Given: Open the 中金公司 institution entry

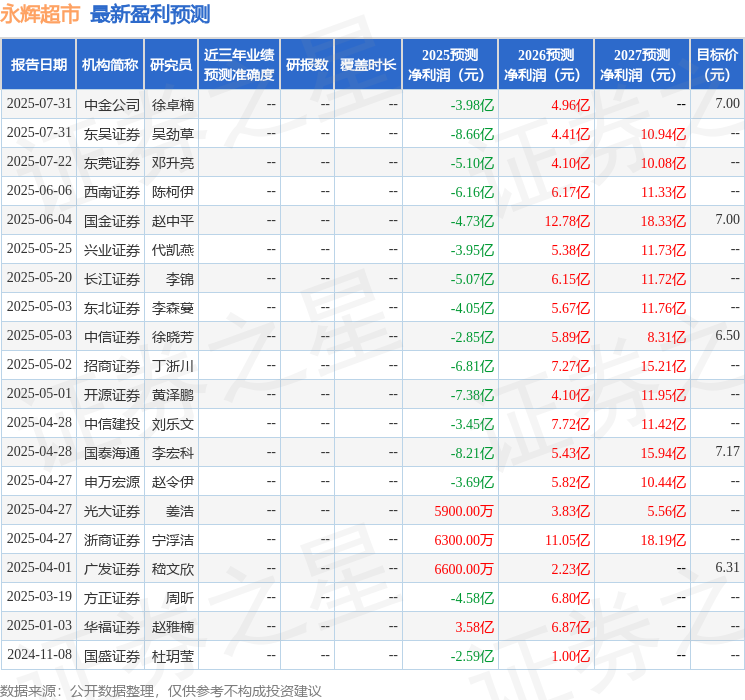Looking at the screenshot, I should coord(112,104).
